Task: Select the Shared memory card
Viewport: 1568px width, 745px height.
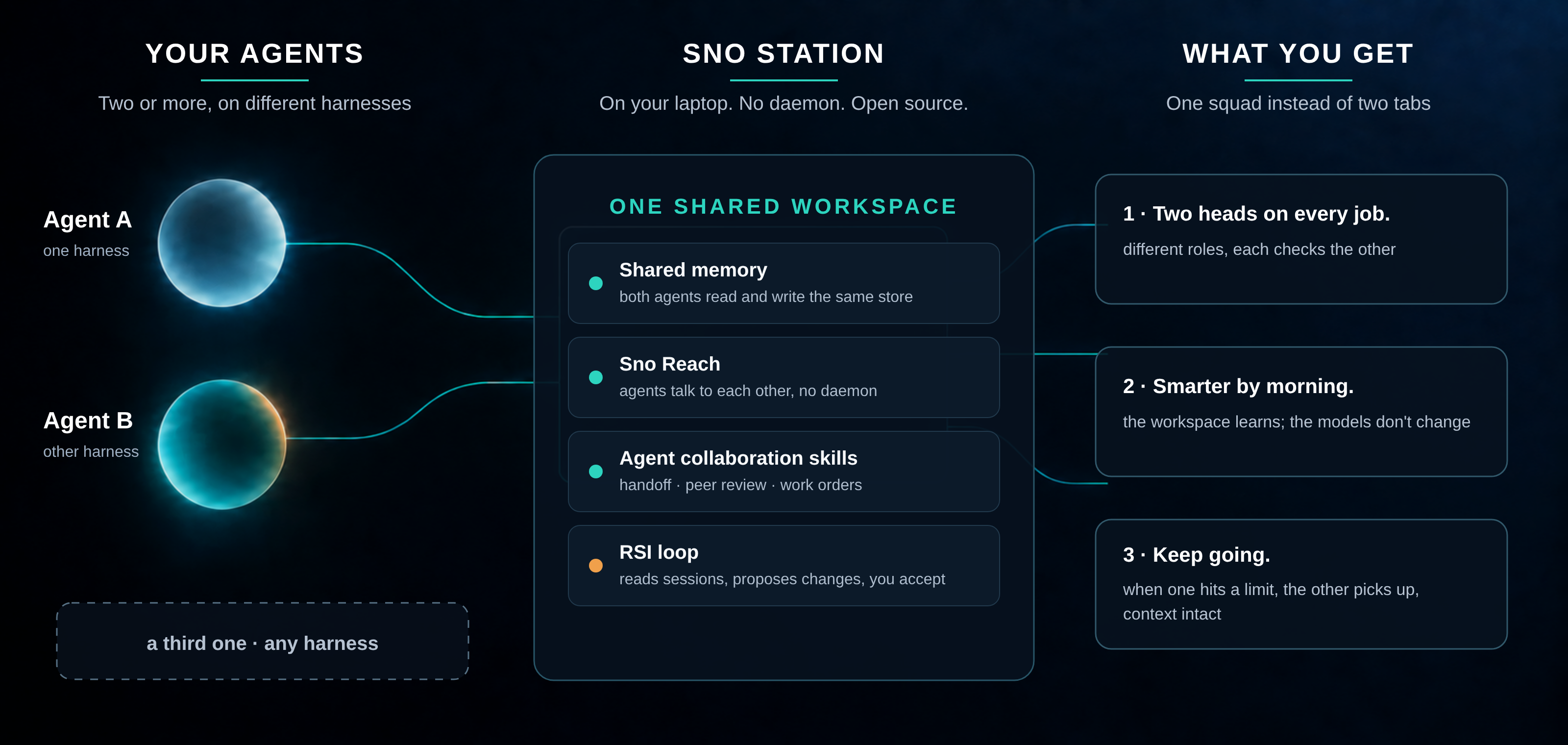Action: point(784,283)
